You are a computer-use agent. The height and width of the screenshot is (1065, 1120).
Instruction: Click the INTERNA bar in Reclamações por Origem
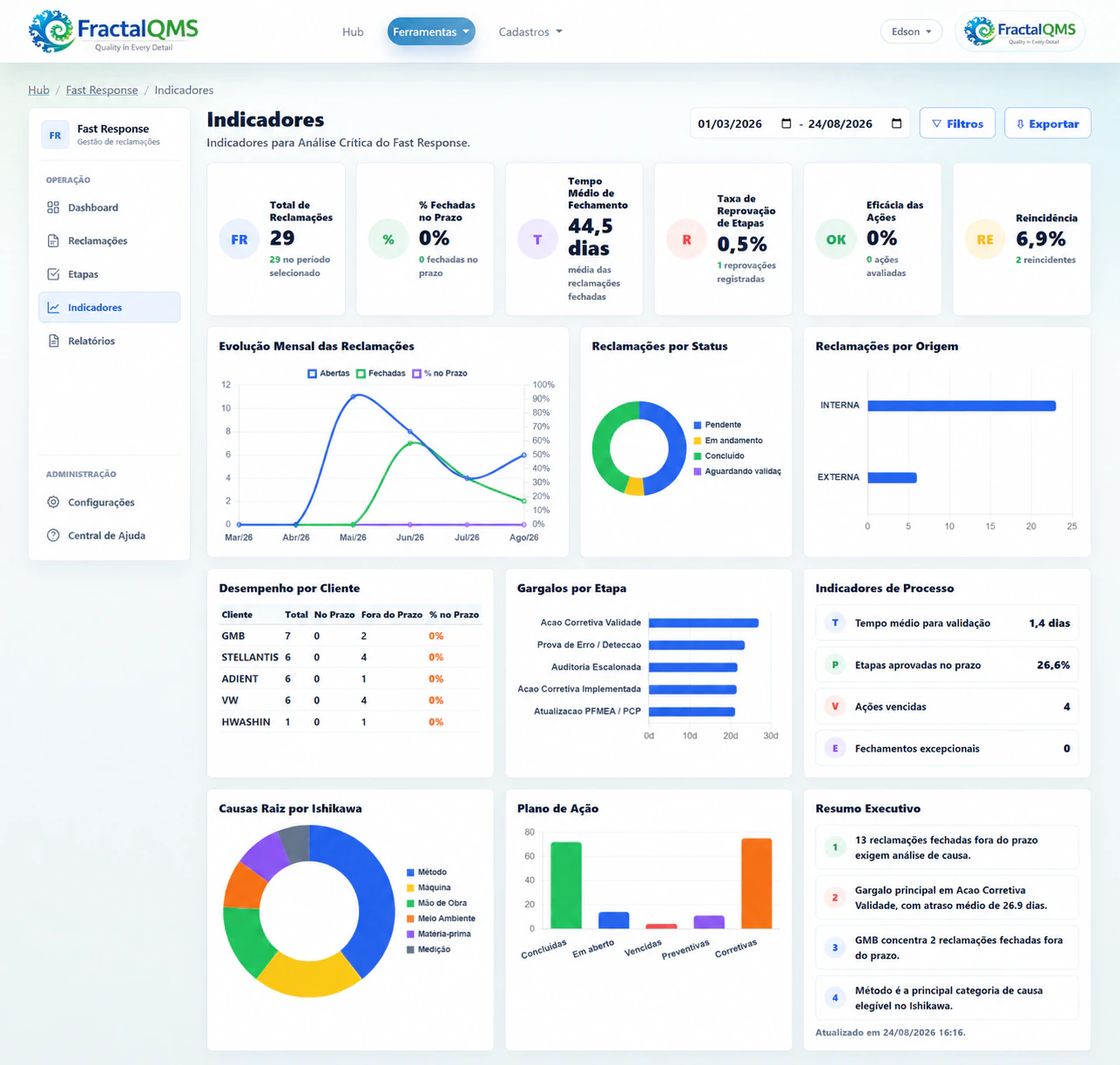961,406
